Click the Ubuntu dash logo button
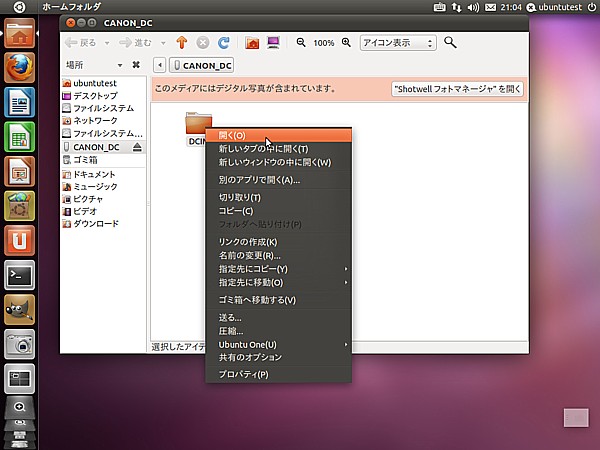This screenshot has height=450, width=600. [x=19, y=7]
